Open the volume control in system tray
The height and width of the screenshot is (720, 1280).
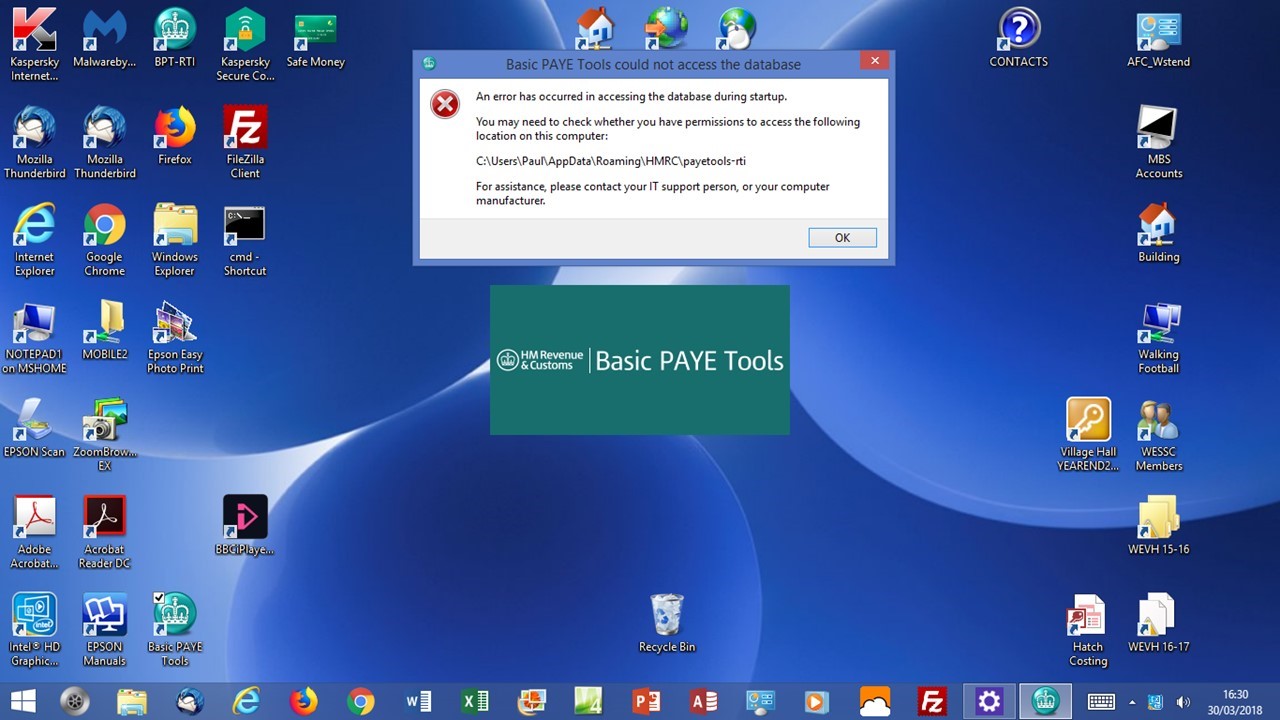click(x=1183, y=702)
